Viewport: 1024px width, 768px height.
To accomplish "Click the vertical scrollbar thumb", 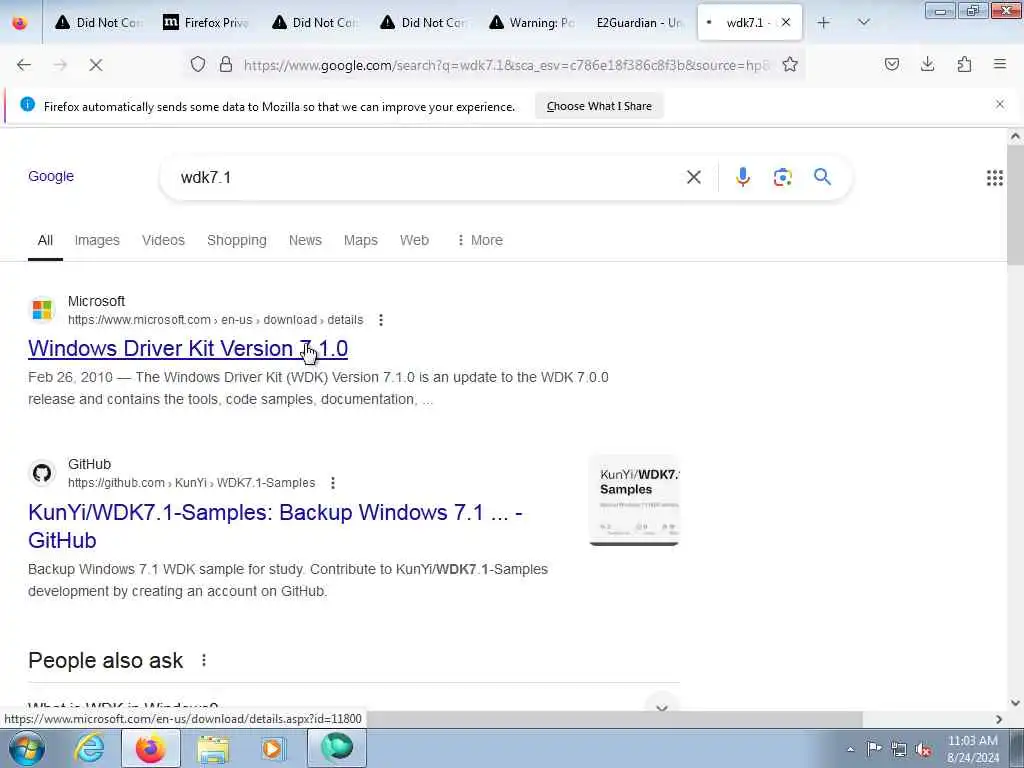I will (x=1015, y=205).
